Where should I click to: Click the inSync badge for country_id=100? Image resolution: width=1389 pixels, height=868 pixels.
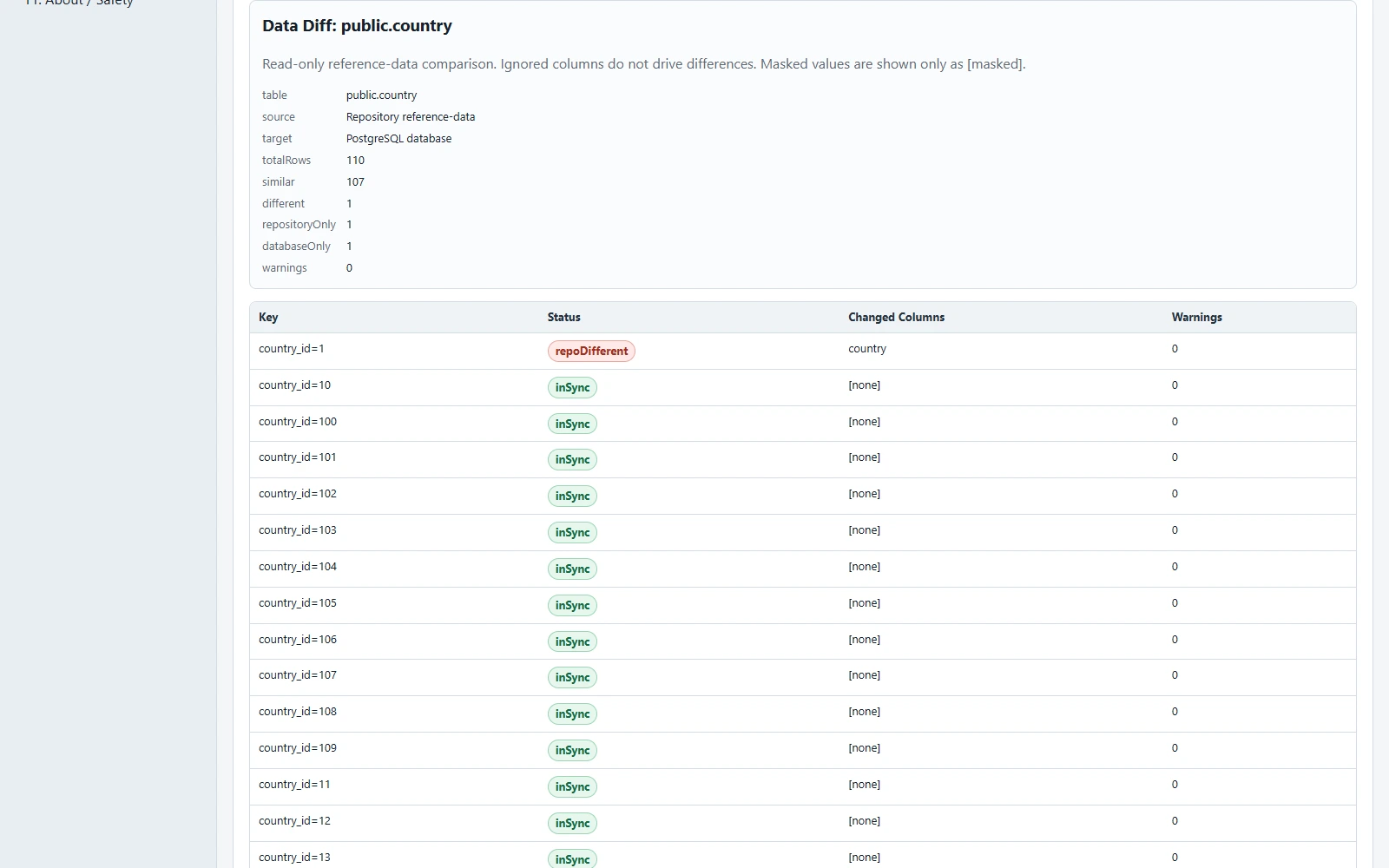572,424
